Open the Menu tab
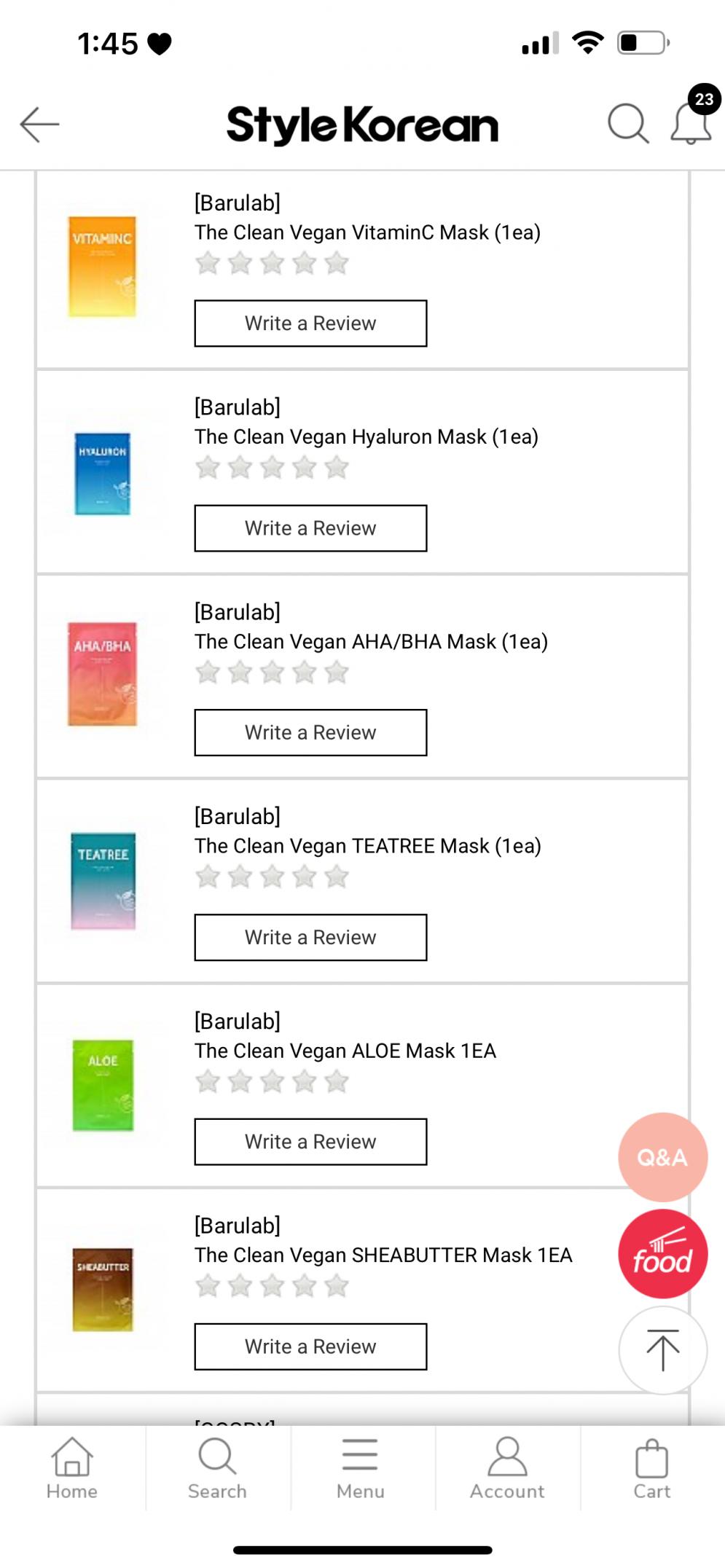This screenshot has width=725, height=1568. (361, 1468)
